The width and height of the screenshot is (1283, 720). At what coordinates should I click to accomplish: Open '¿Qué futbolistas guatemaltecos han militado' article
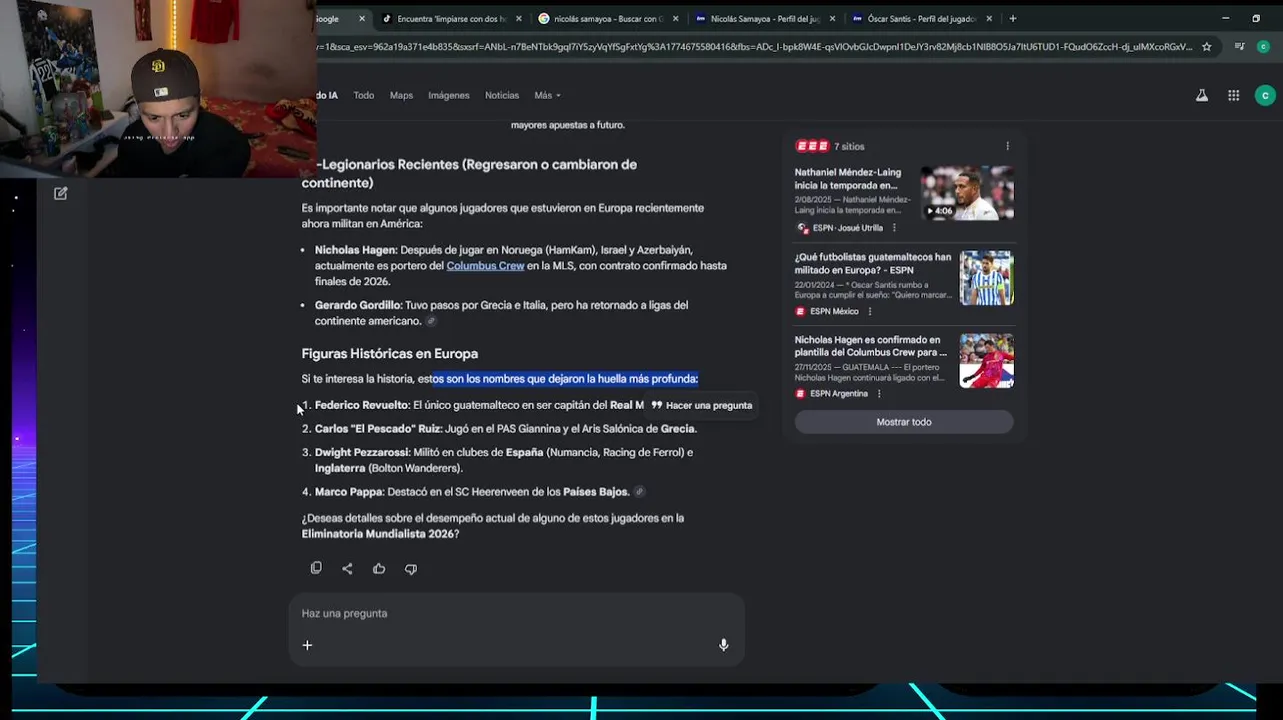[873, 263]
